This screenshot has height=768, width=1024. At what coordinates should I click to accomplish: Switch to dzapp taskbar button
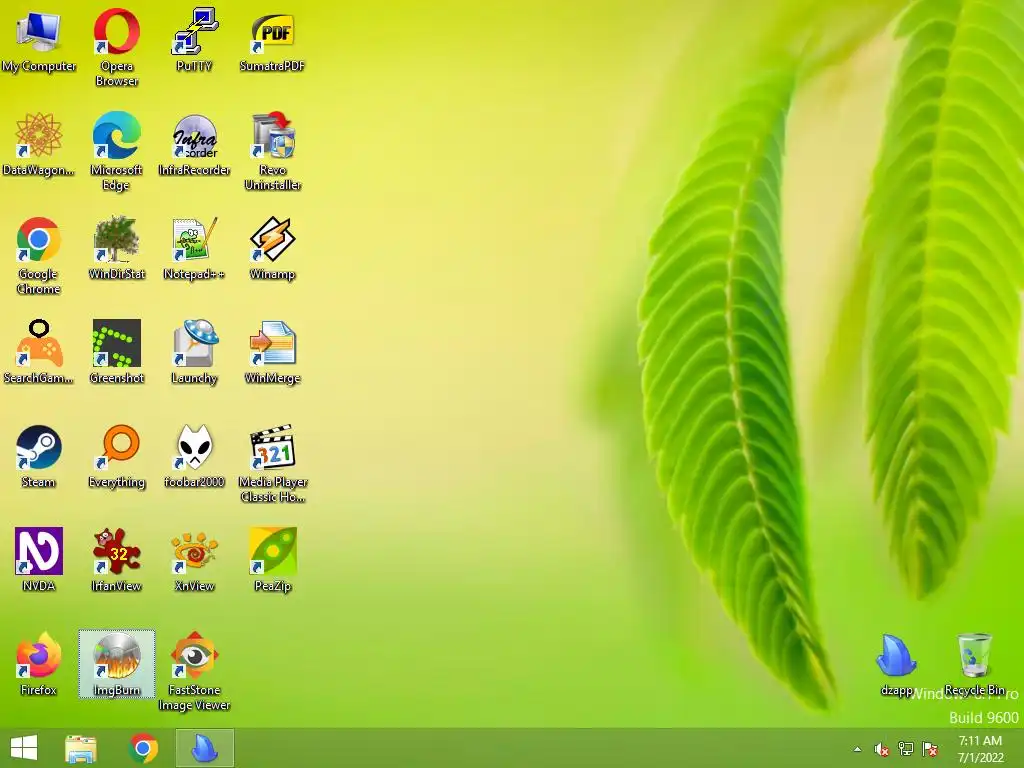[x=205, y=748]
